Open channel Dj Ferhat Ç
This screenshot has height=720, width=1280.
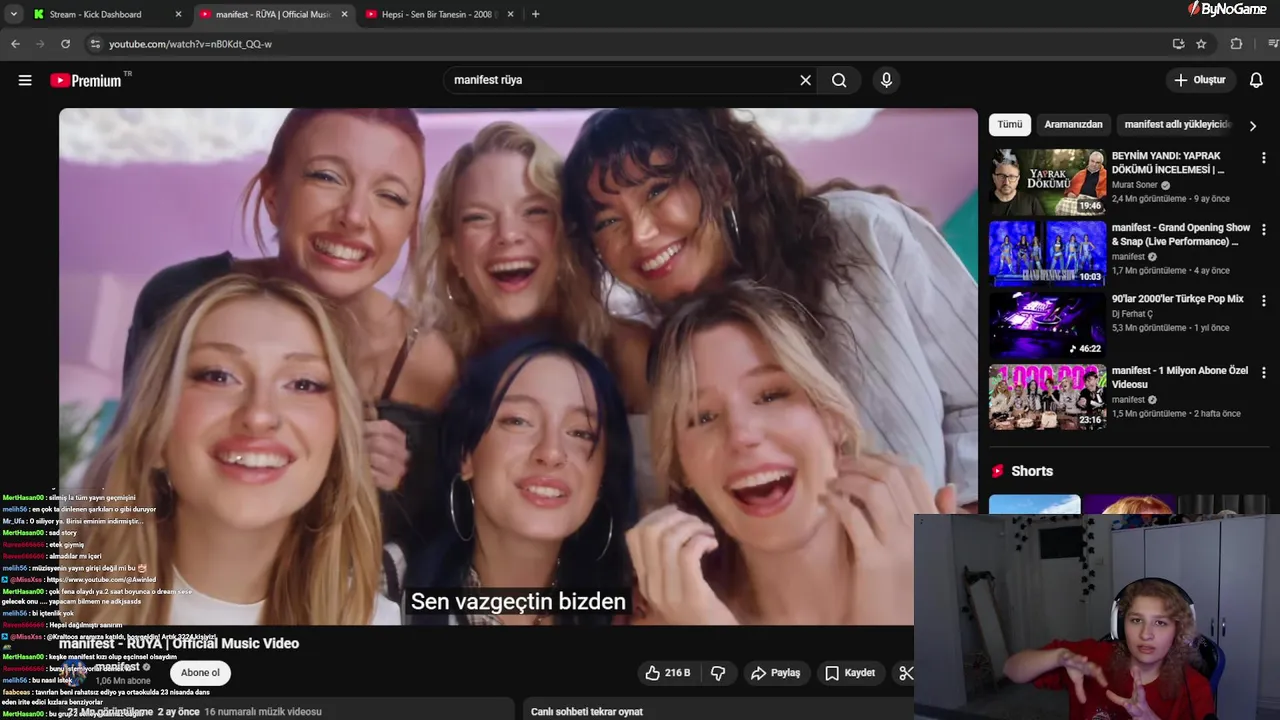(x=1132, y=314)
